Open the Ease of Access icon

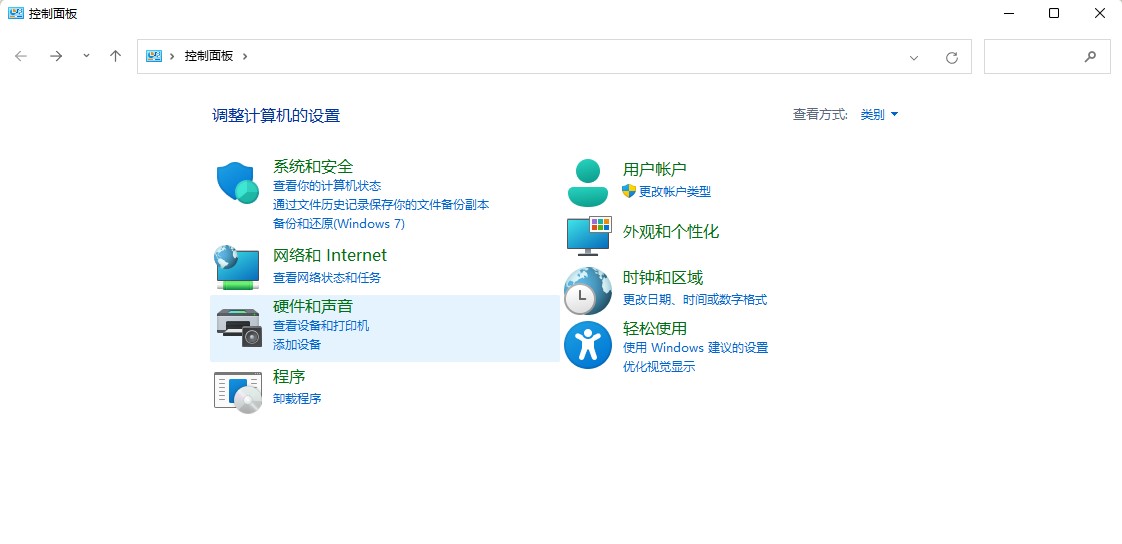[588, 344]
